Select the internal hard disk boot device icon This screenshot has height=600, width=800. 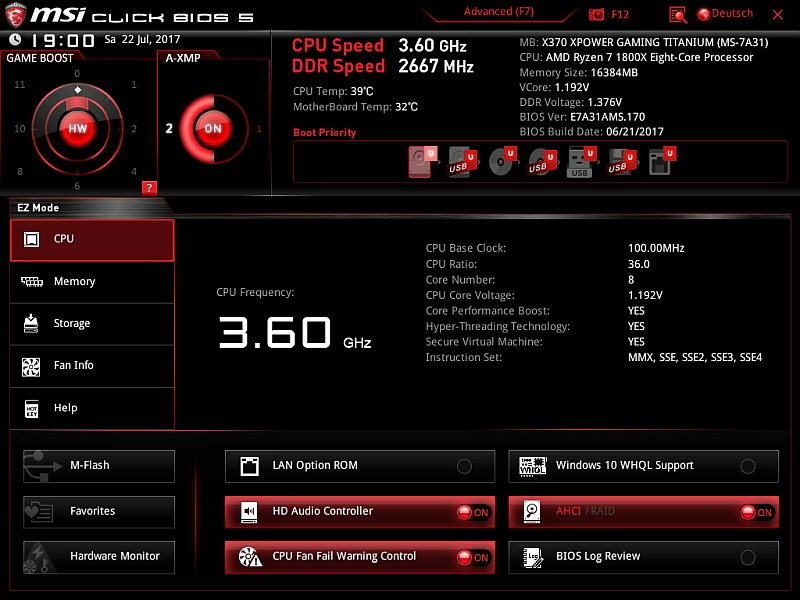[421, 162]
